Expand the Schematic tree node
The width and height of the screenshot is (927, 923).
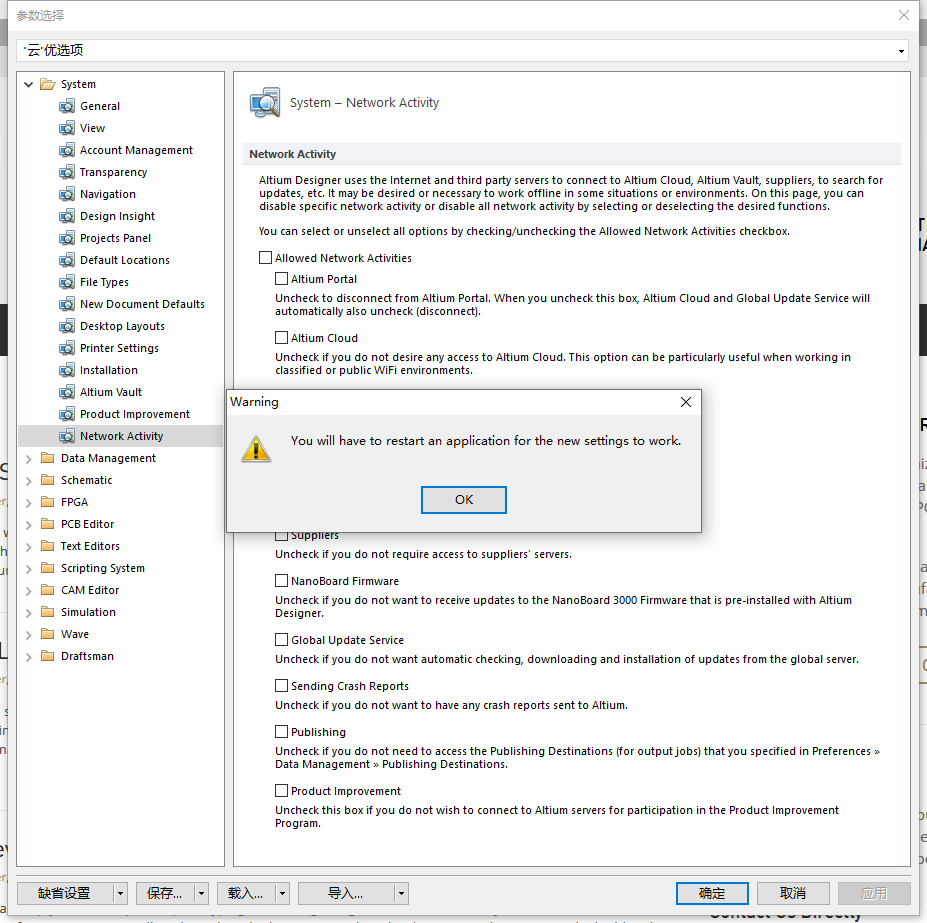(x=28, y=481)
